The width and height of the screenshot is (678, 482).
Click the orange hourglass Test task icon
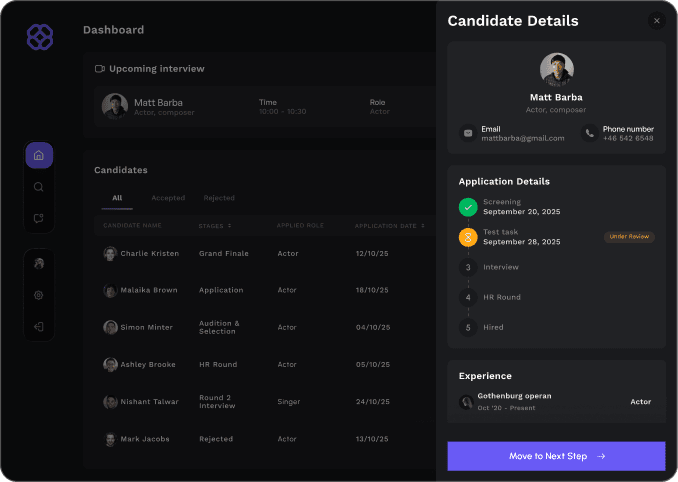468,237
